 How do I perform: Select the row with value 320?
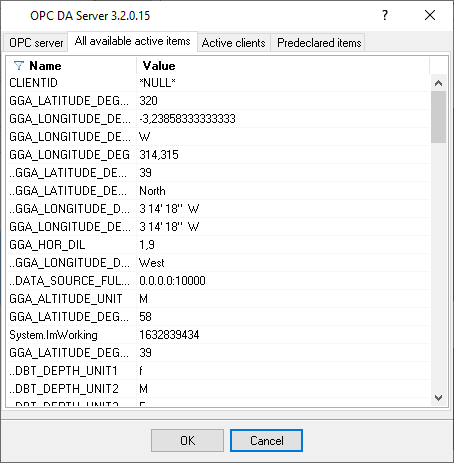click(x=219, y=101)
